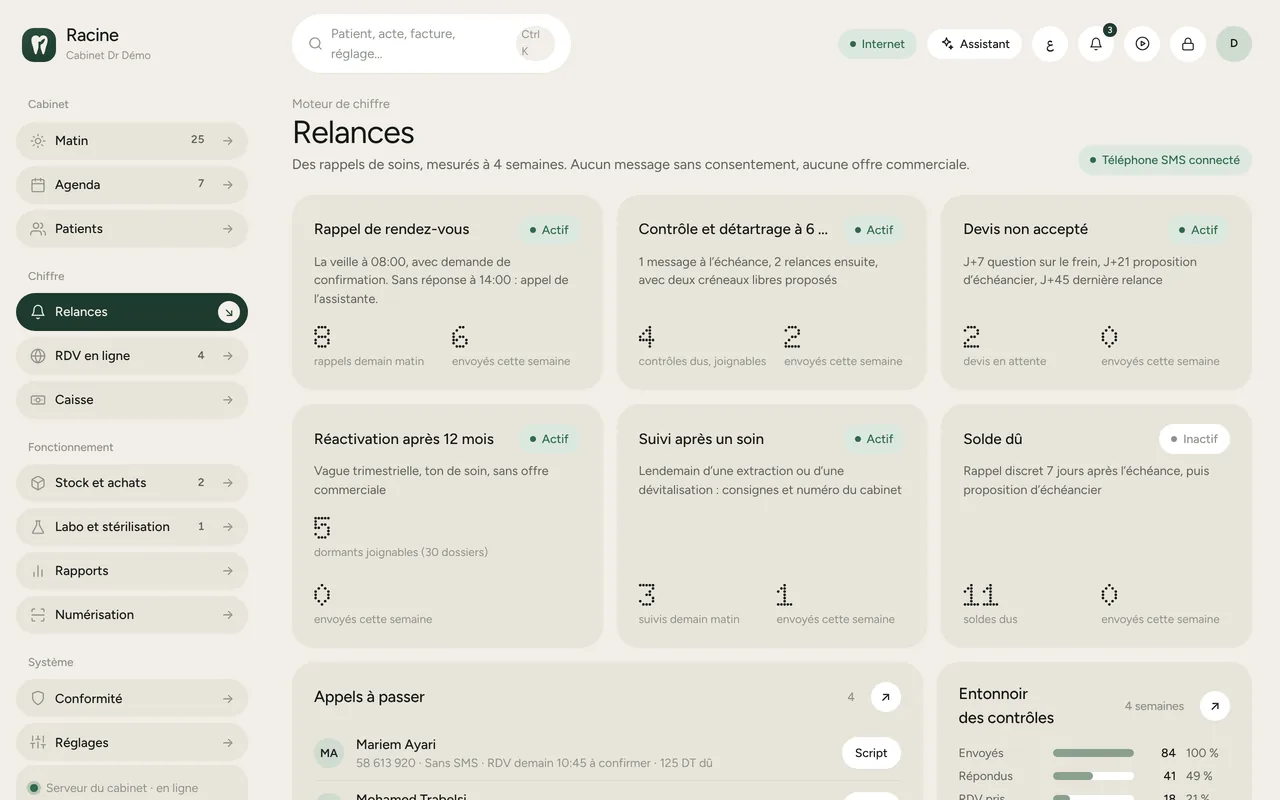Click the calendar icon for Agenda
1280x800 pixels.
(x=38, y=185)
